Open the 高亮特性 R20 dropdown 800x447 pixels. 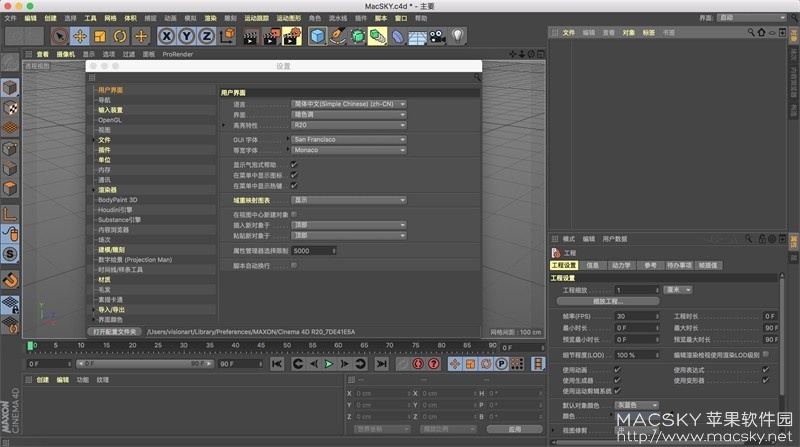coord(349,125)
